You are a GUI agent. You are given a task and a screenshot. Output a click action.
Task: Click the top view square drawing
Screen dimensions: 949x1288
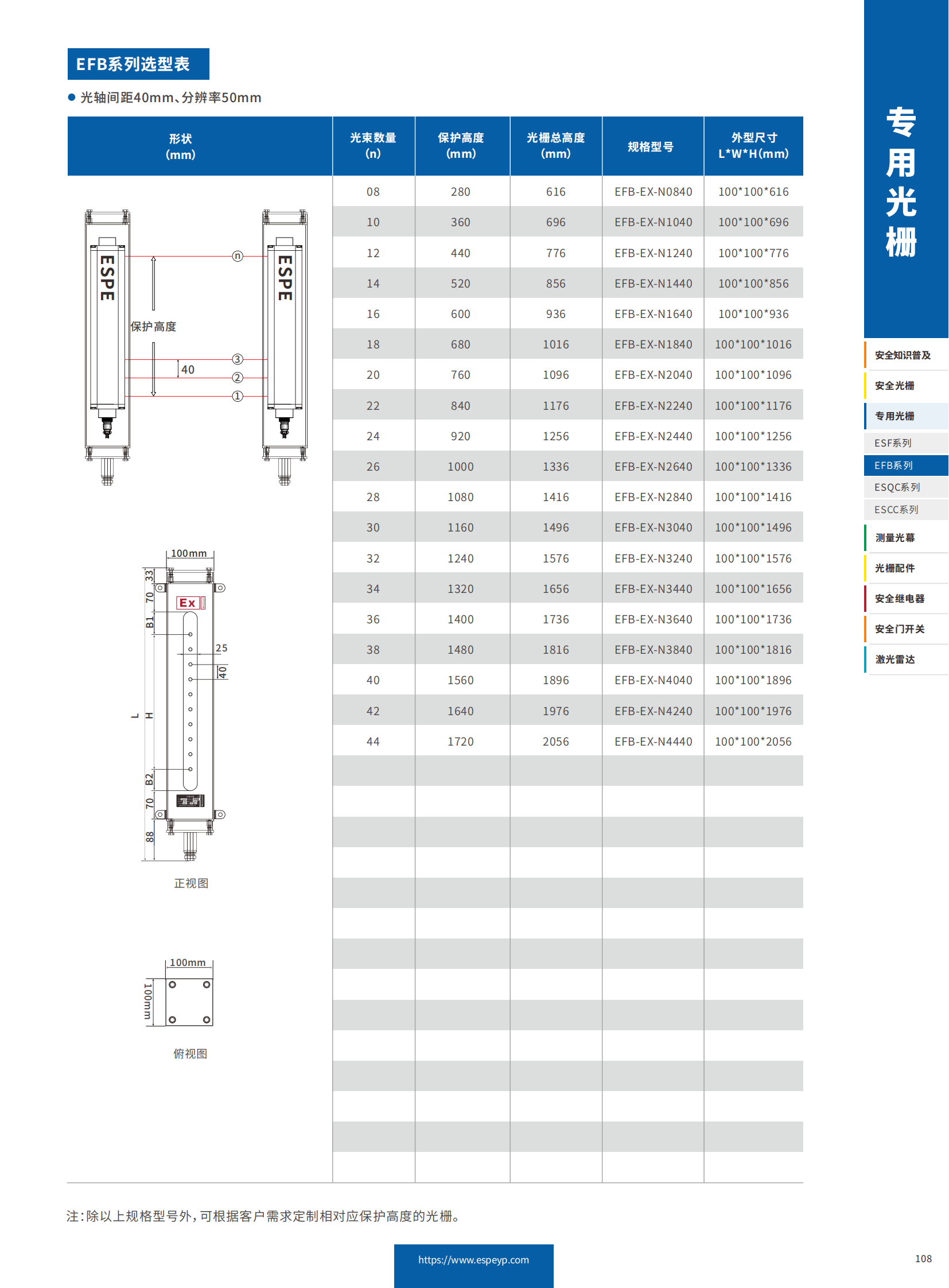[189, 1002]
